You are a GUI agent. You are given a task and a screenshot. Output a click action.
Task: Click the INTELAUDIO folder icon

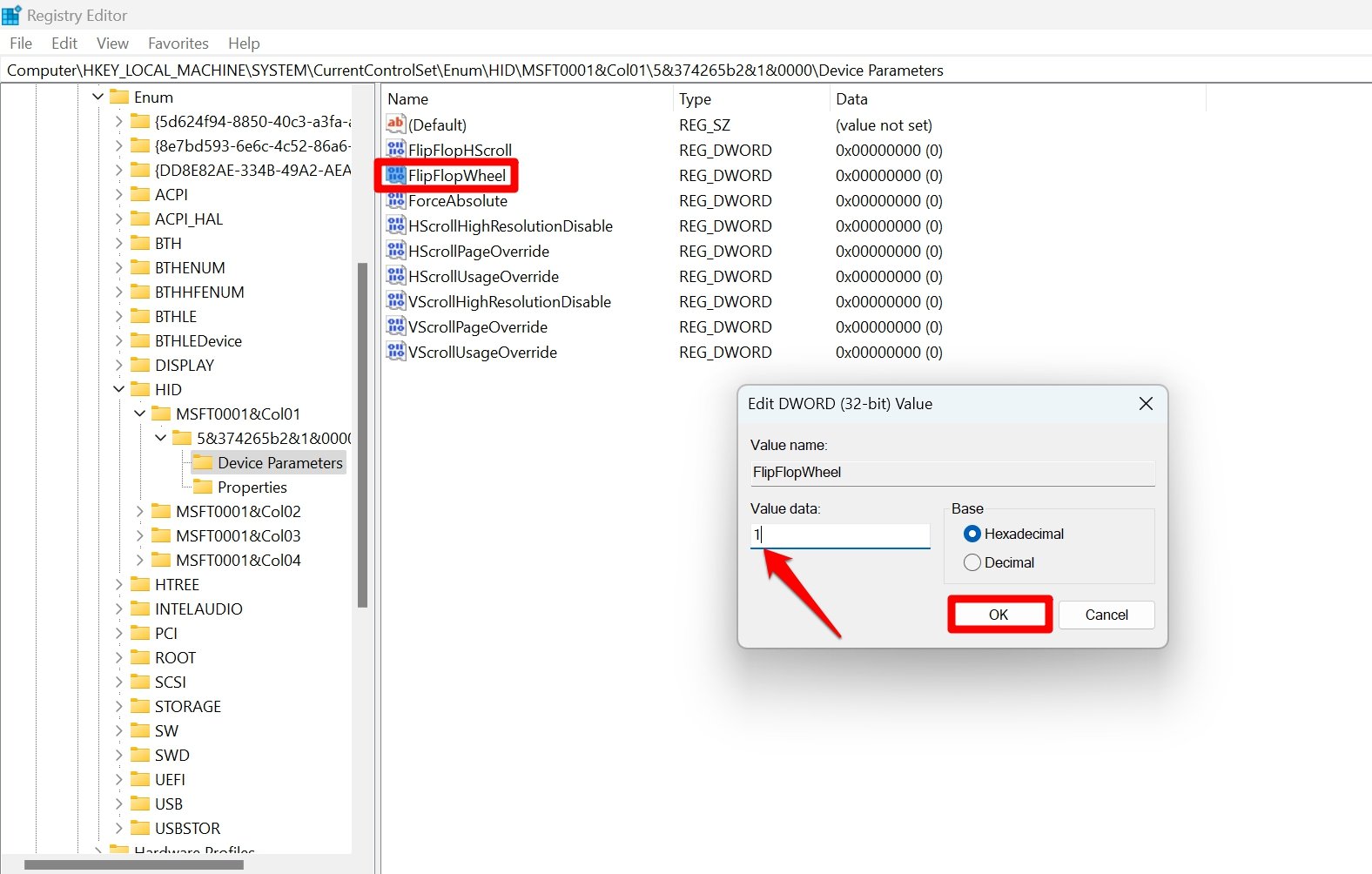140,608
